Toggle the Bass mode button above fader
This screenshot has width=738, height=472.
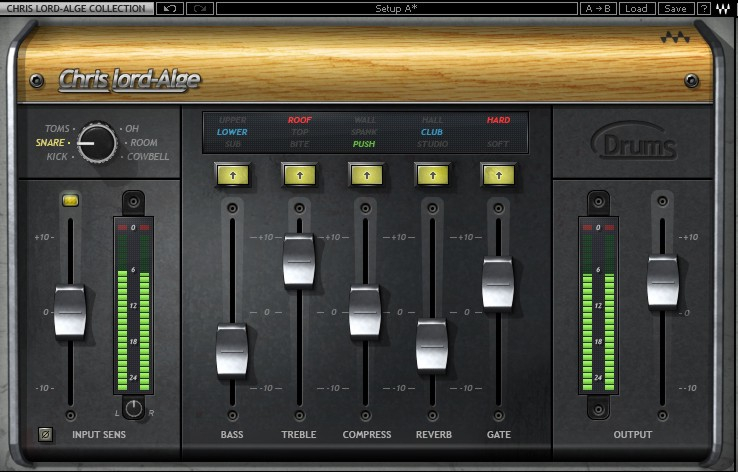click(x=232, y=175)
